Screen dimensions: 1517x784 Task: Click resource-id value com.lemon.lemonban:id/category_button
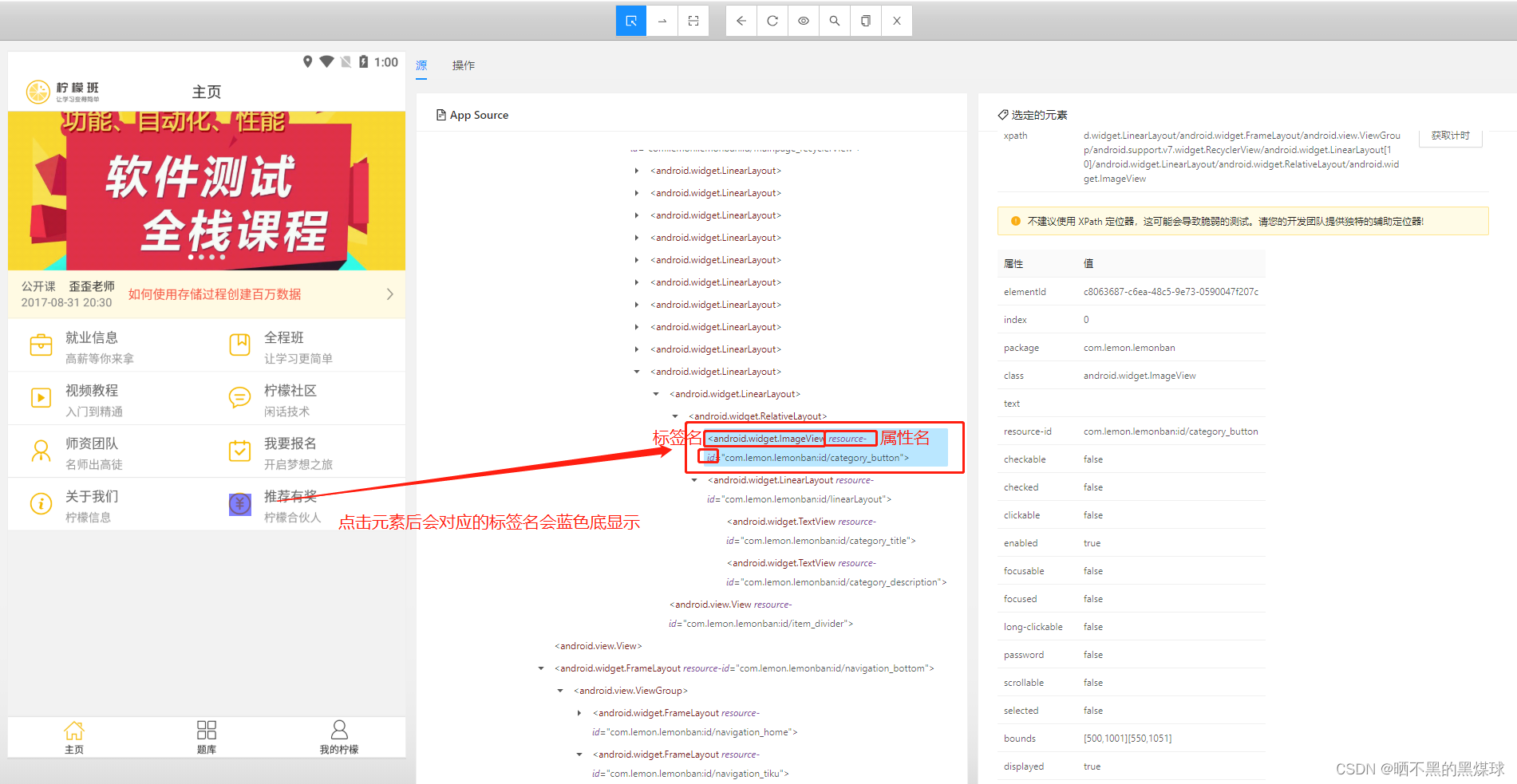[1171, 431]
